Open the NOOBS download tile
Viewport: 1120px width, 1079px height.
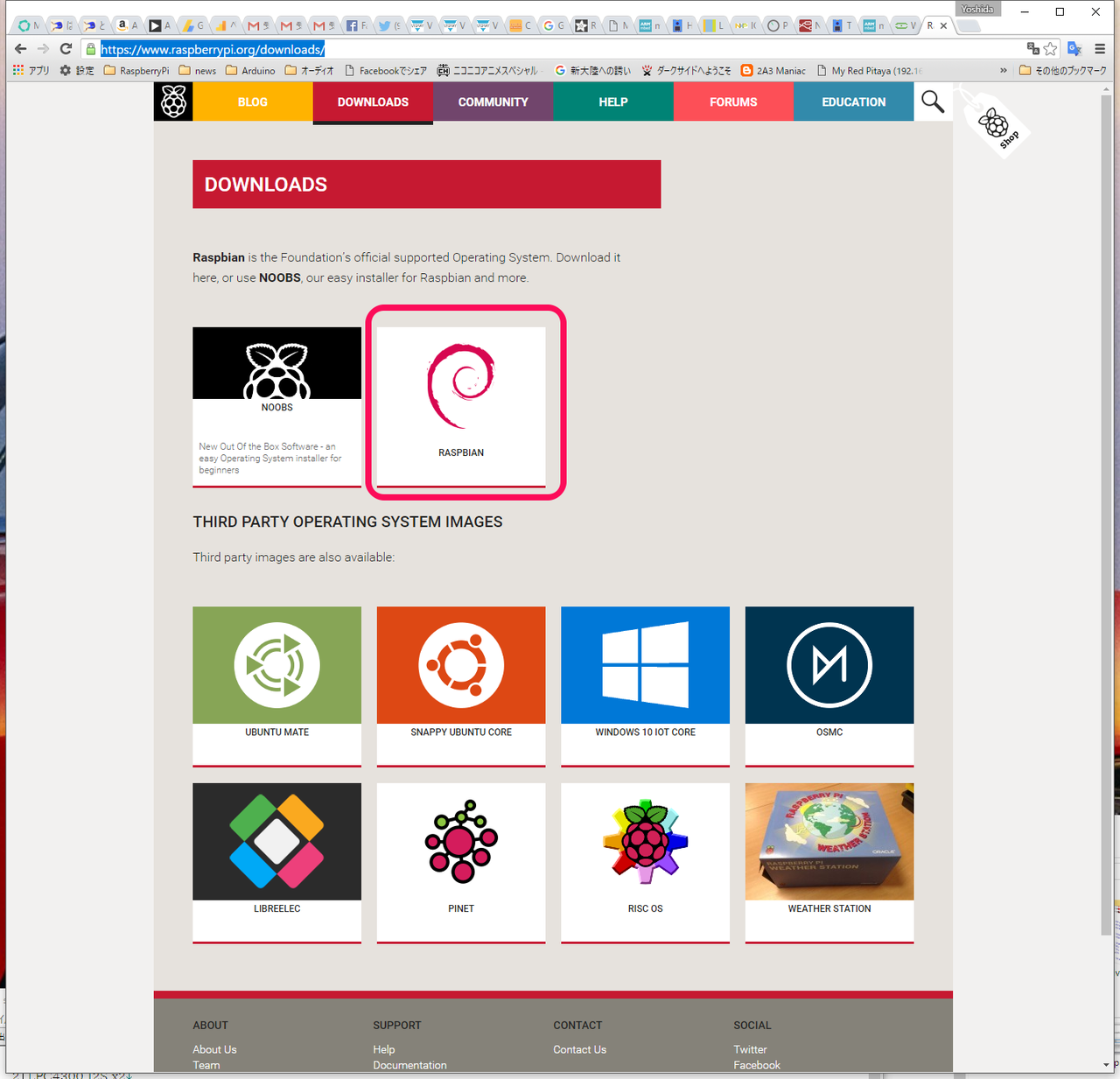(x=276, y=407)
